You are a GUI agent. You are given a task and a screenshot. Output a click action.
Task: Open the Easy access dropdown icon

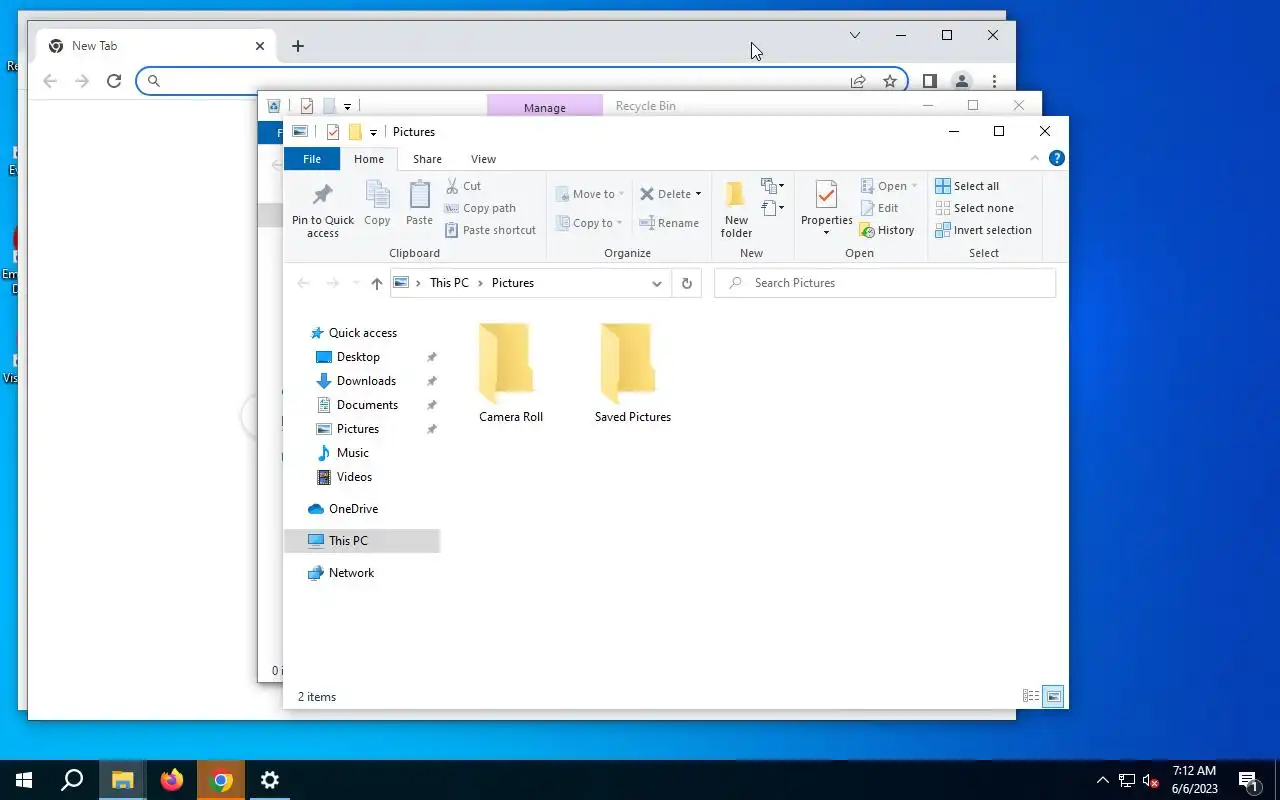click(x=772, y=208)
